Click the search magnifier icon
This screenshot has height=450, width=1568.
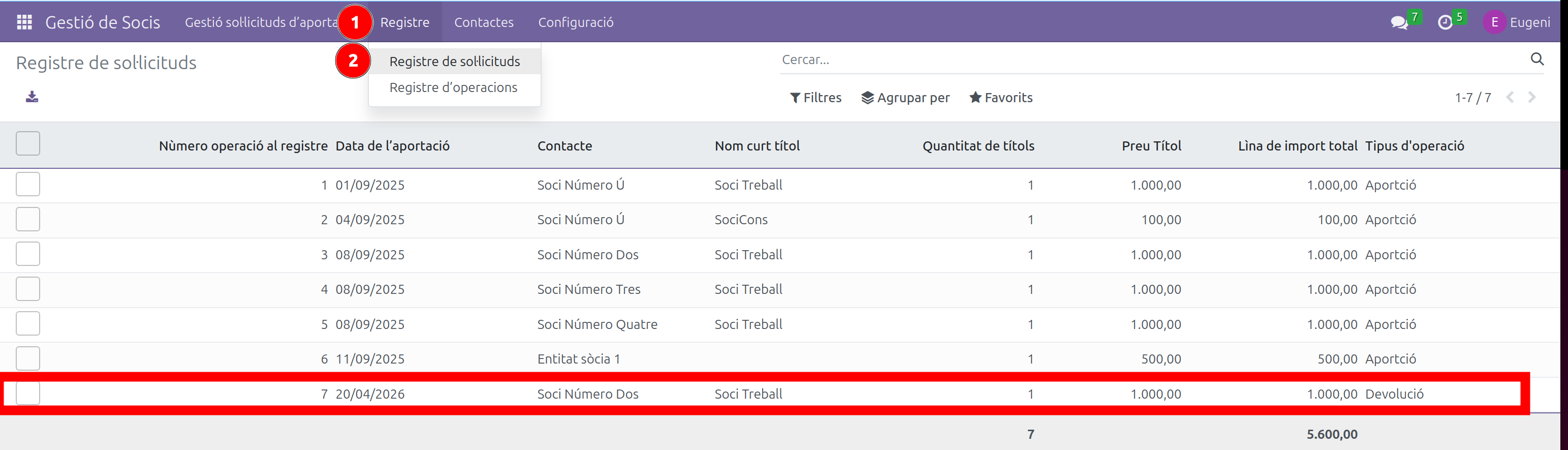(1537, 59)
